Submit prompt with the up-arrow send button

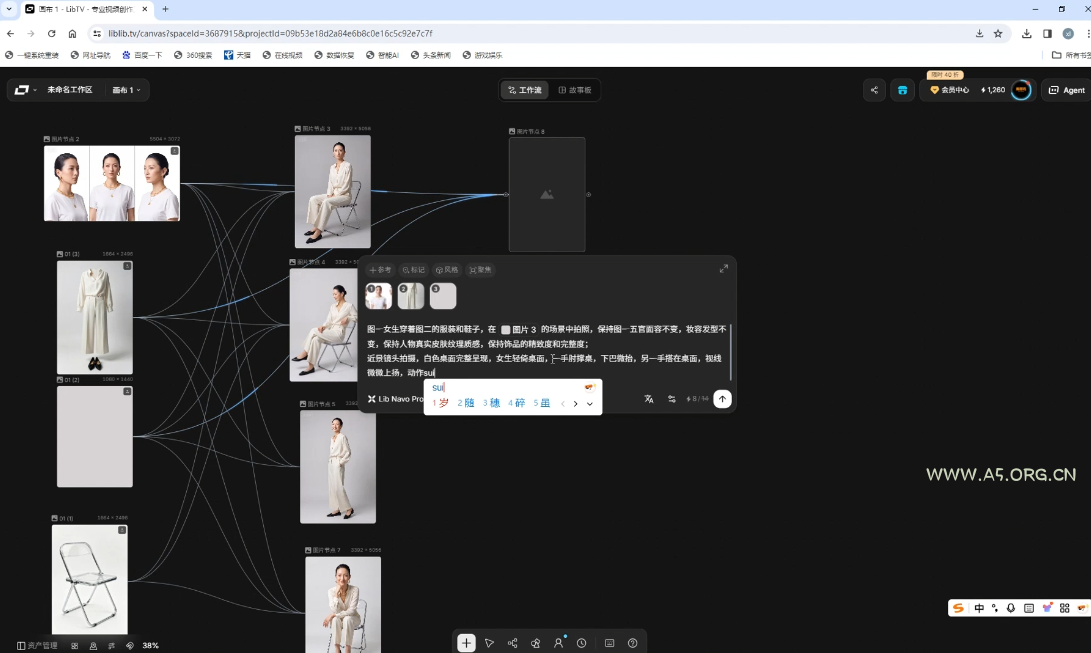point(722,399)
